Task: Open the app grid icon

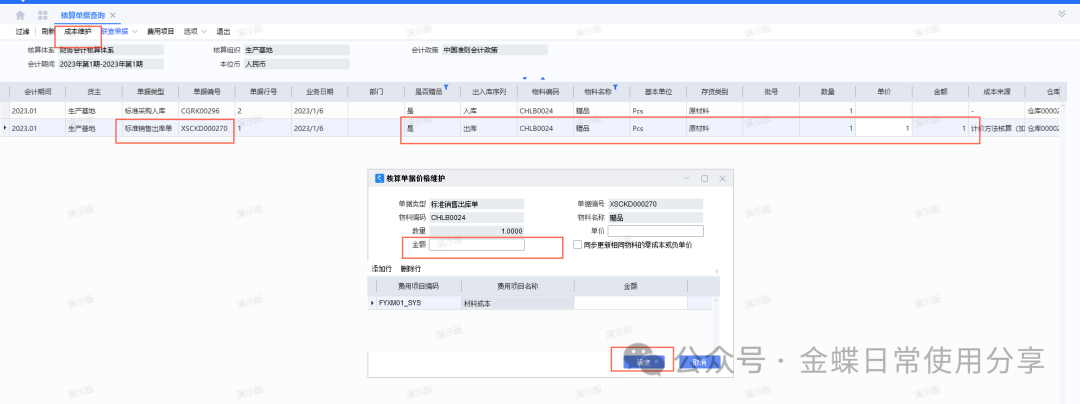Action: [42, 16]
